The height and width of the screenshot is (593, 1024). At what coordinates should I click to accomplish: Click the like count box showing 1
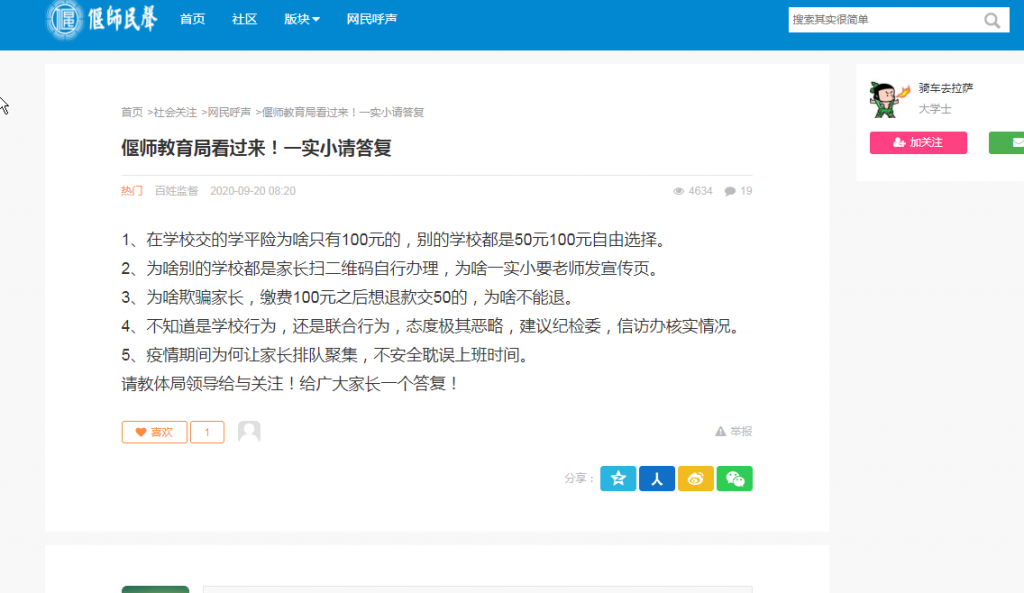[207, 432]
